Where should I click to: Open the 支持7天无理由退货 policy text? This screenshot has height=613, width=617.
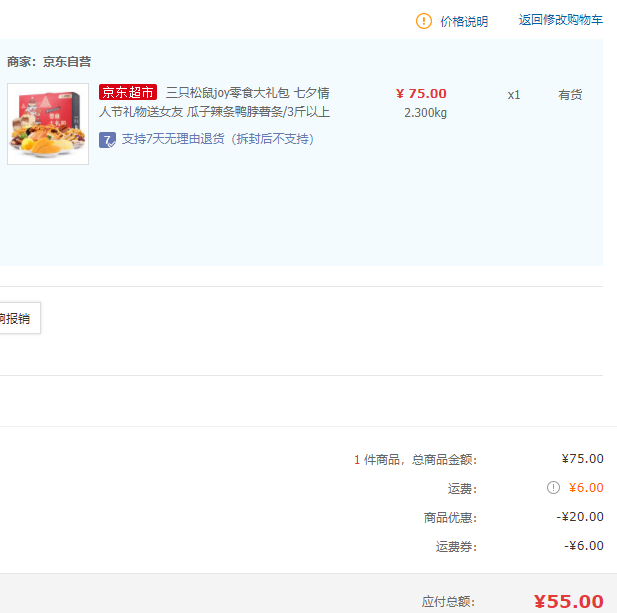pos(218,139)
